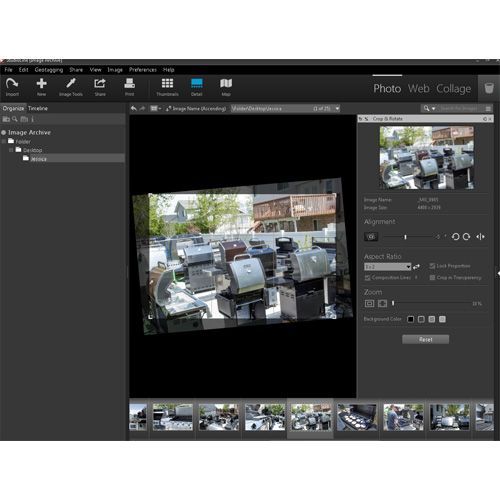Click the info icon in Organize toolbar
500x500 pixels.
tap(32, 119)
